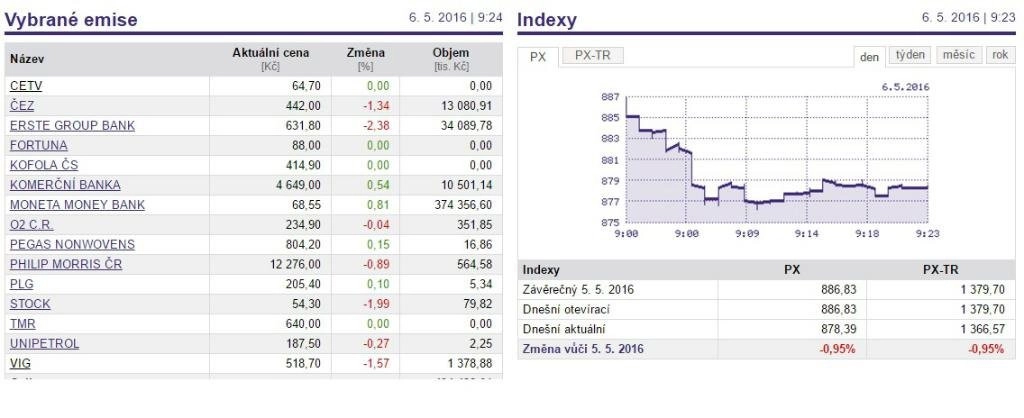Click the Indexy section heading
This screenshot has width=1024, height=418.
click(x=547, y=20)
